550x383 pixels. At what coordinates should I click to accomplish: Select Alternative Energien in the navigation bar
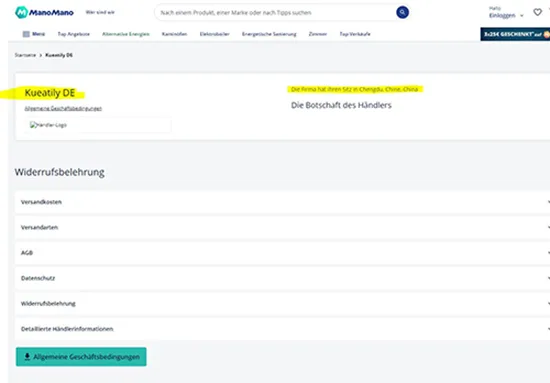[126, 34]
